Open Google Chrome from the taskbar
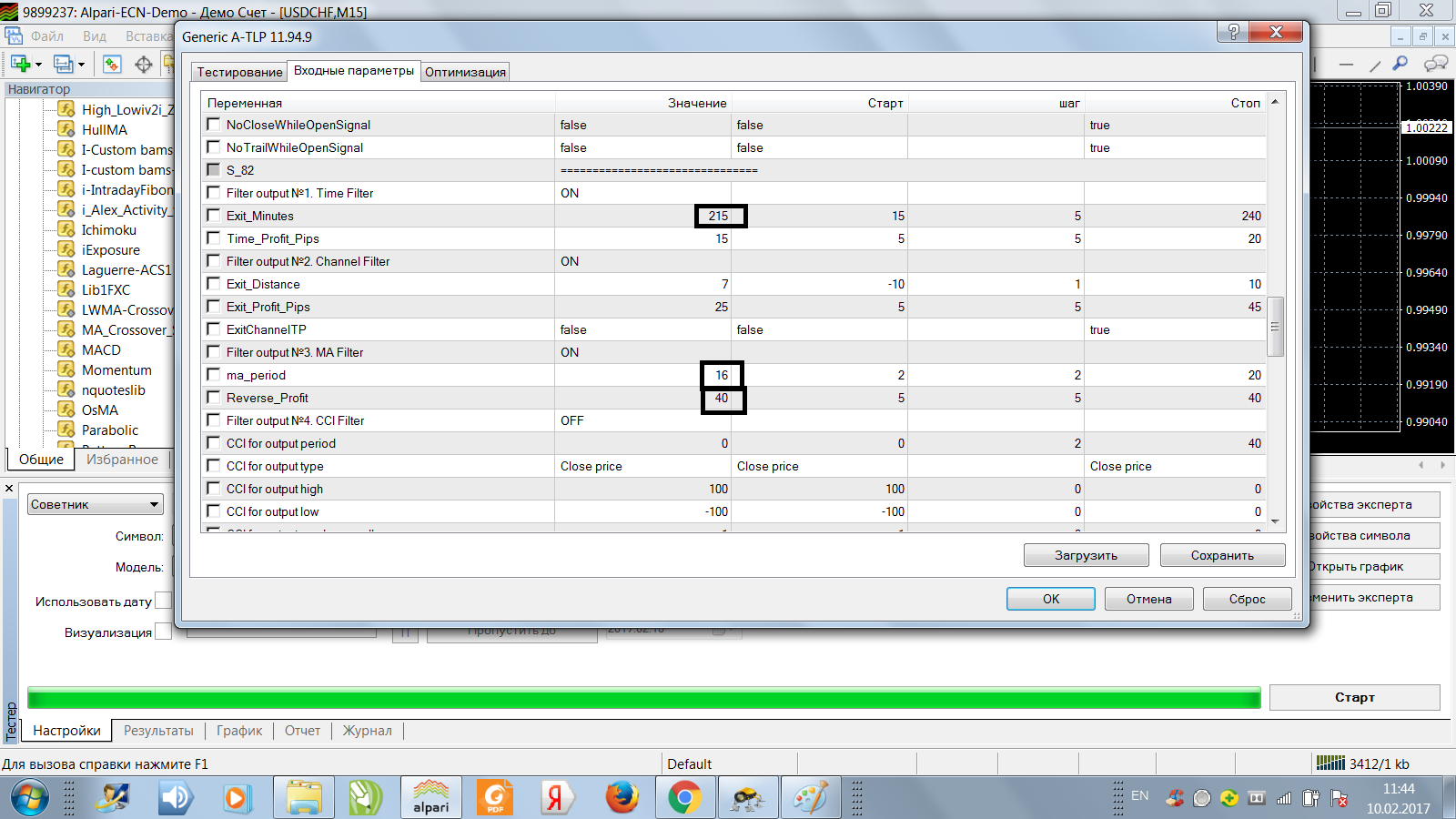The image size is (1456, 819). coord(684,798)
